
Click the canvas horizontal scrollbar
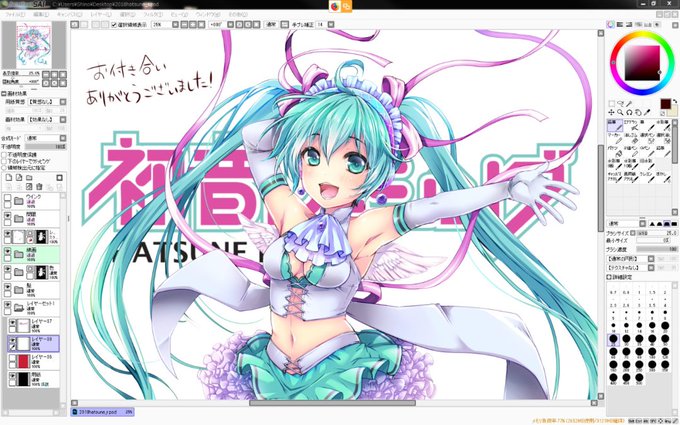click(x=332, y=403)
